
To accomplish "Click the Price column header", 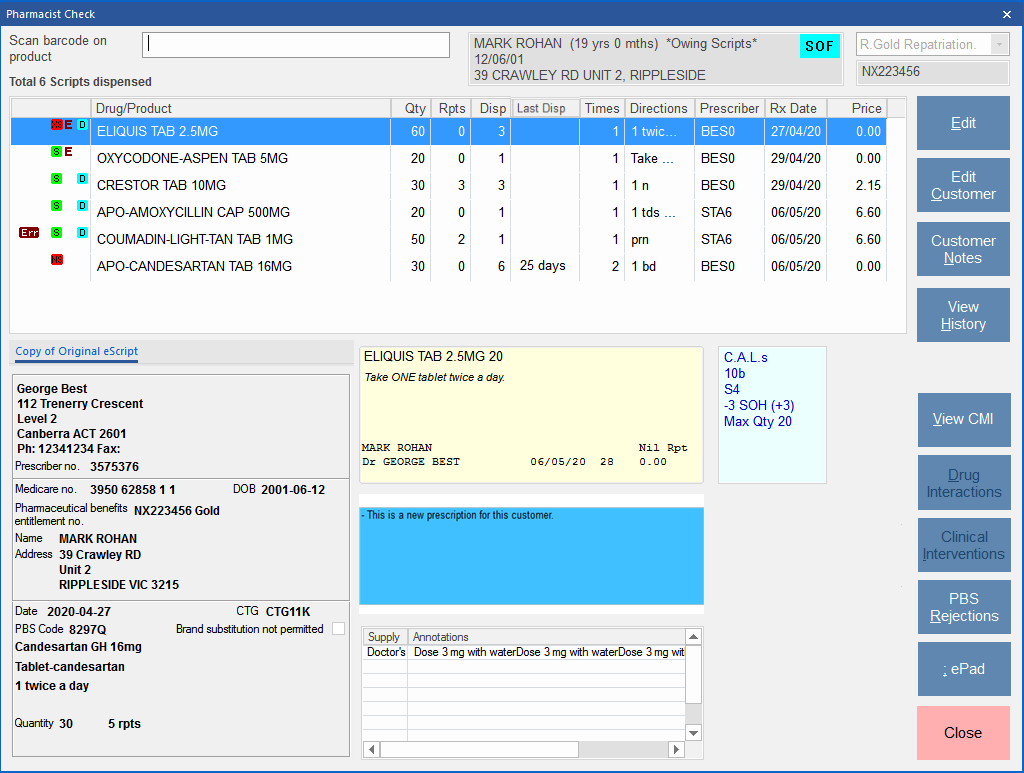I will 857,108.
